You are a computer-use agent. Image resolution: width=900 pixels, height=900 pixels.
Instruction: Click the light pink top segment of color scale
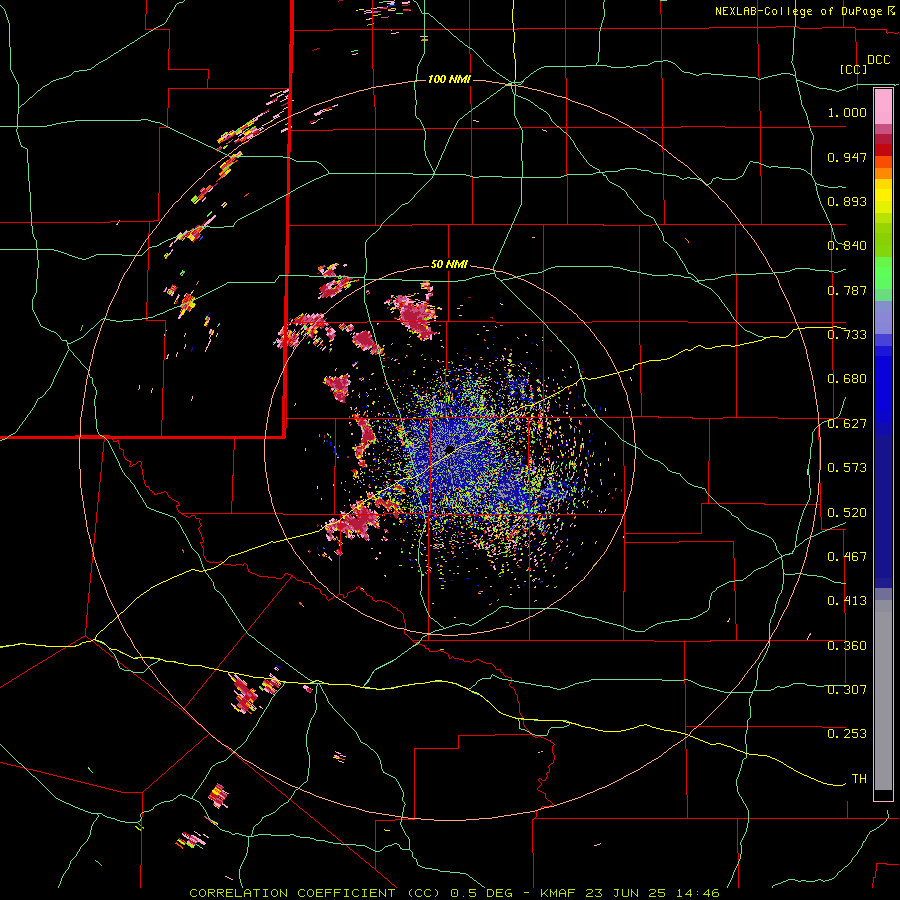pyautogui.click(x=883, y=107)
